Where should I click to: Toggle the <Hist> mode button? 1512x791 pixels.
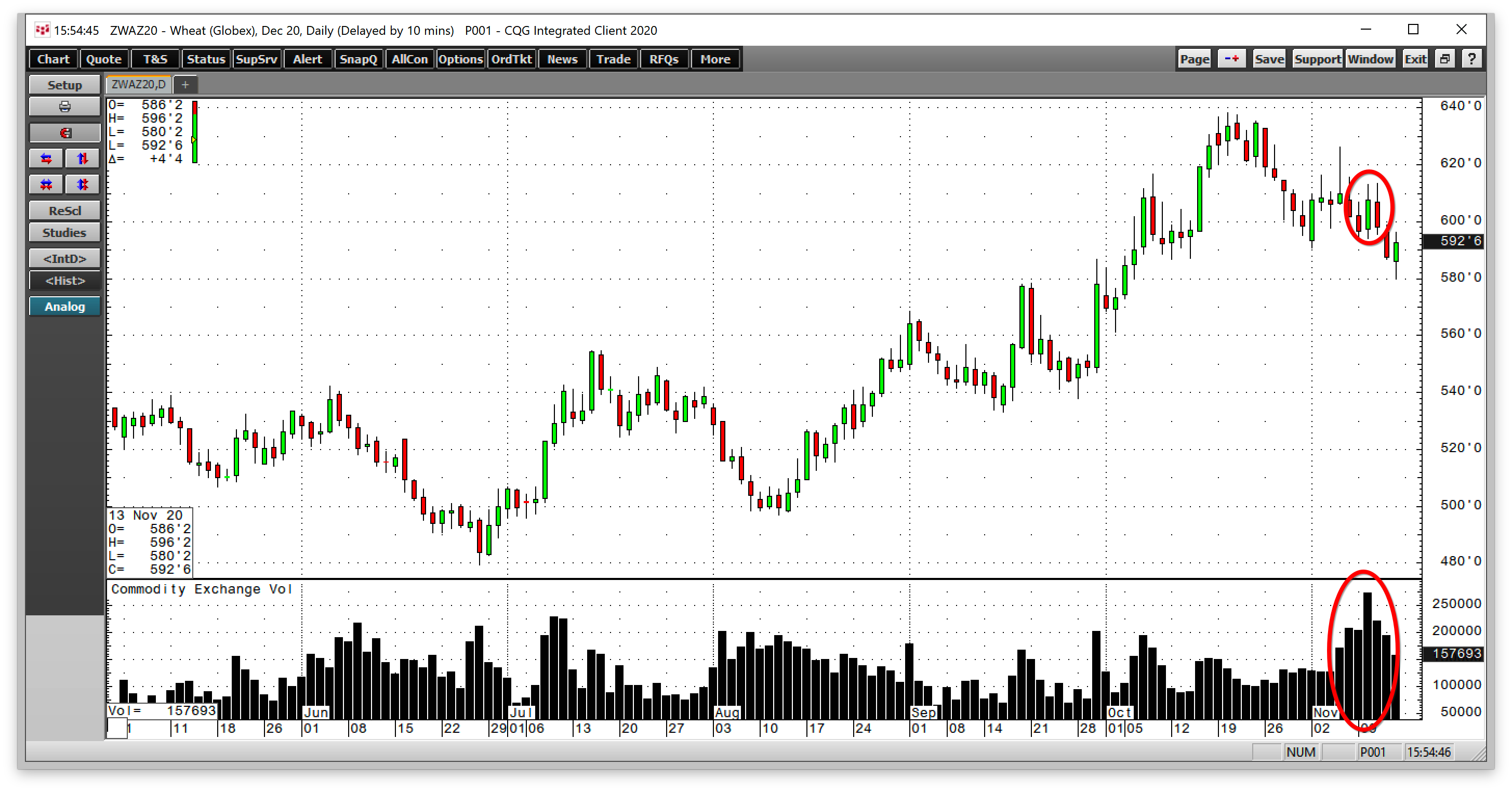64,281
